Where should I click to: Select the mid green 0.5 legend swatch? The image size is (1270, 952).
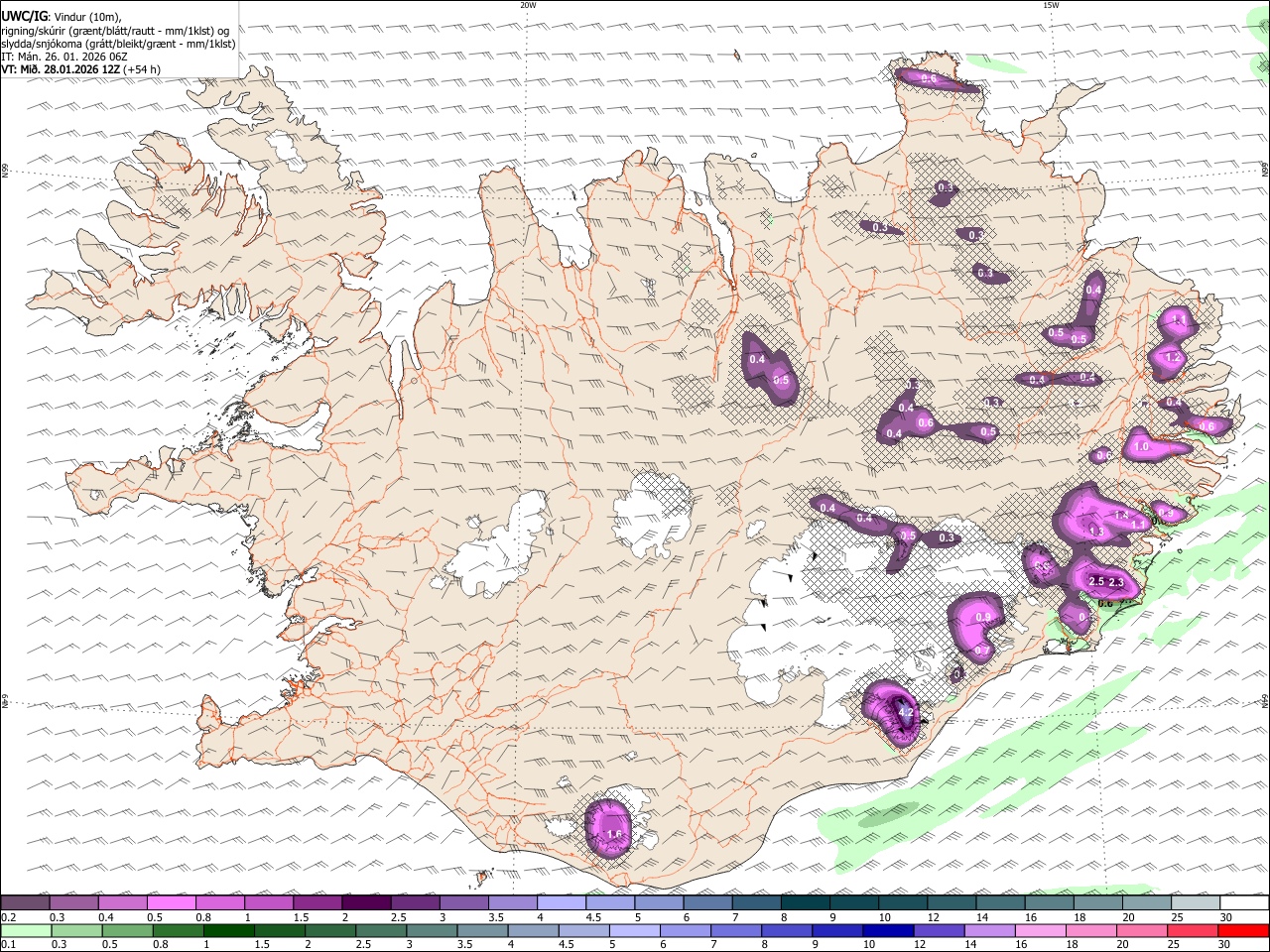(x=127, y=931)
